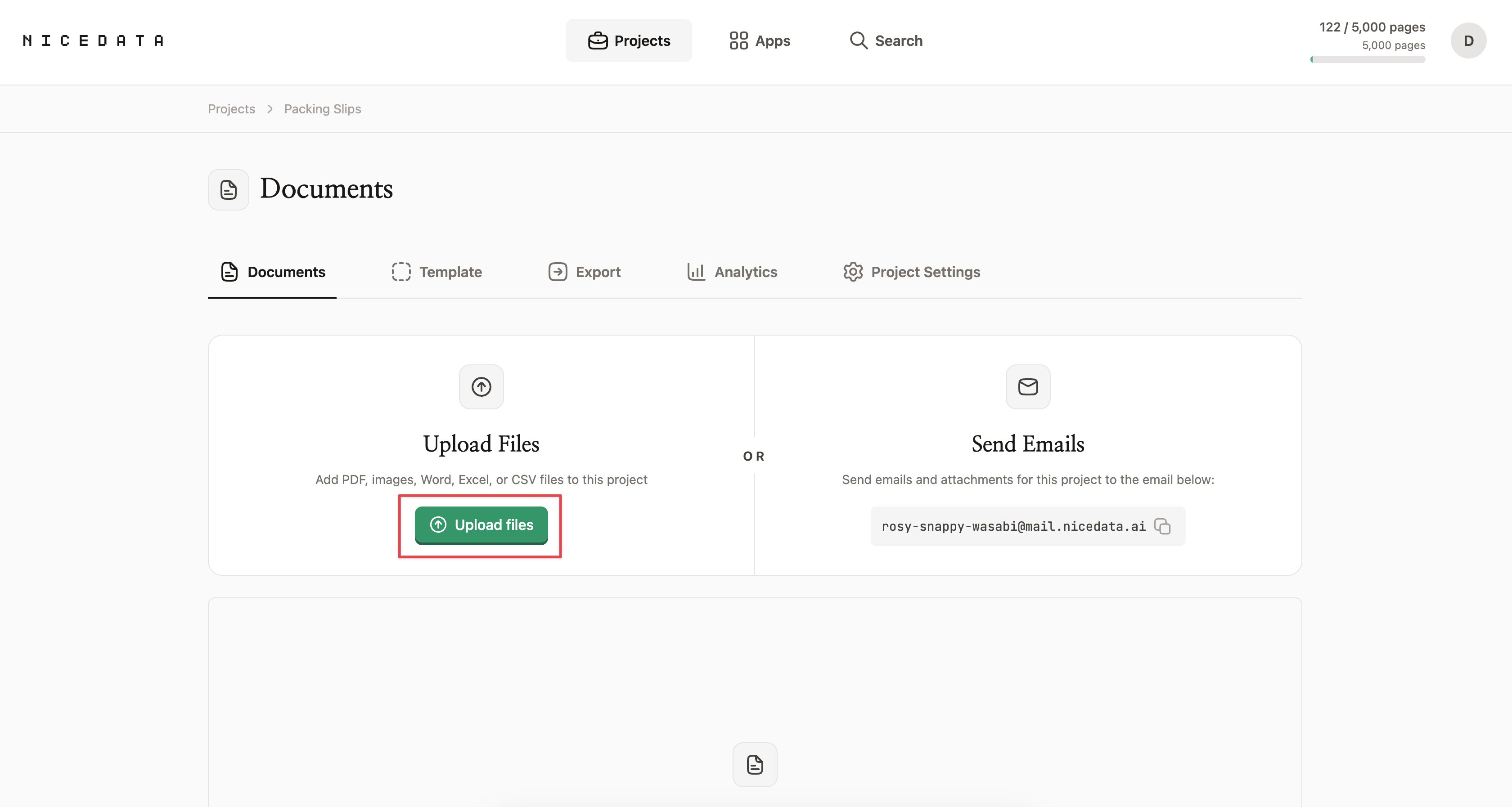Switch to the Export tab
This screenshot has width=1512, height=807.
[x=584, y=272]
